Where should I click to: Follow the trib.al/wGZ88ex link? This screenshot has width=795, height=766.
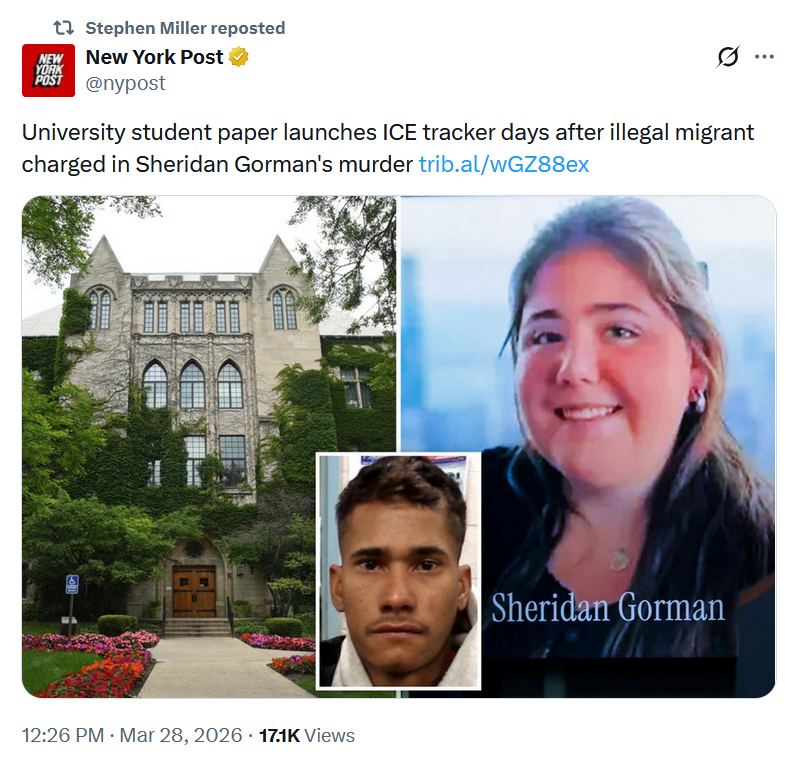coord(504,164)
